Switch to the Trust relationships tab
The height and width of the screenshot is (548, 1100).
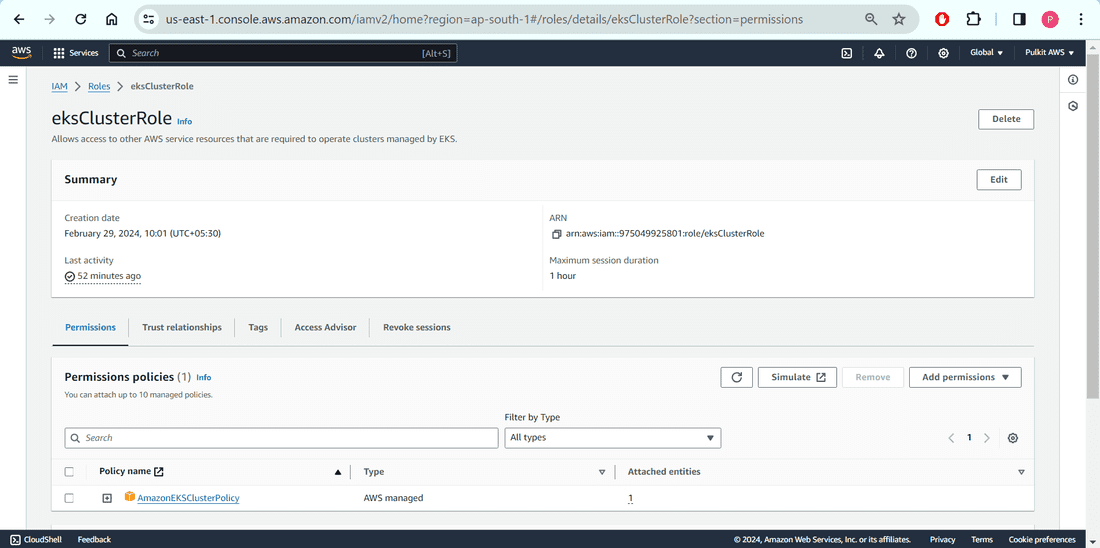(182, 327)
